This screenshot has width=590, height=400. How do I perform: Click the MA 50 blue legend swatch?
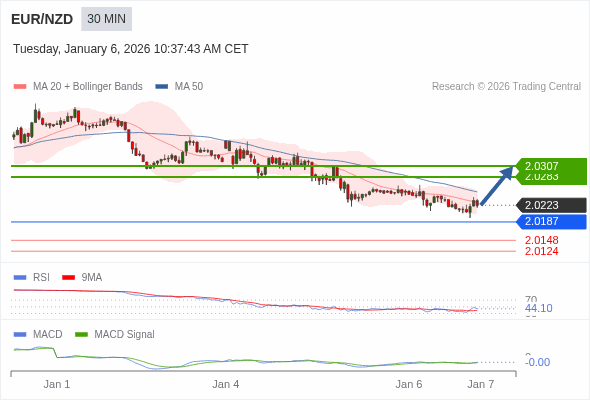(161, 87)
